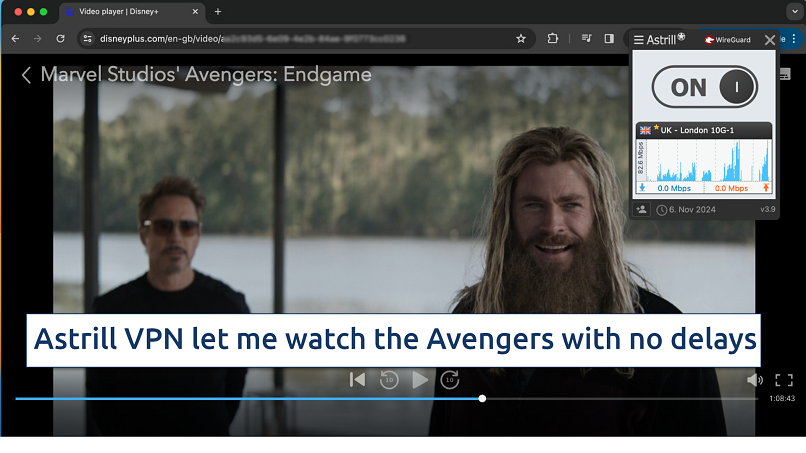Close the Astrill VPN panel
Screen dimensions: 806x453
769,40
